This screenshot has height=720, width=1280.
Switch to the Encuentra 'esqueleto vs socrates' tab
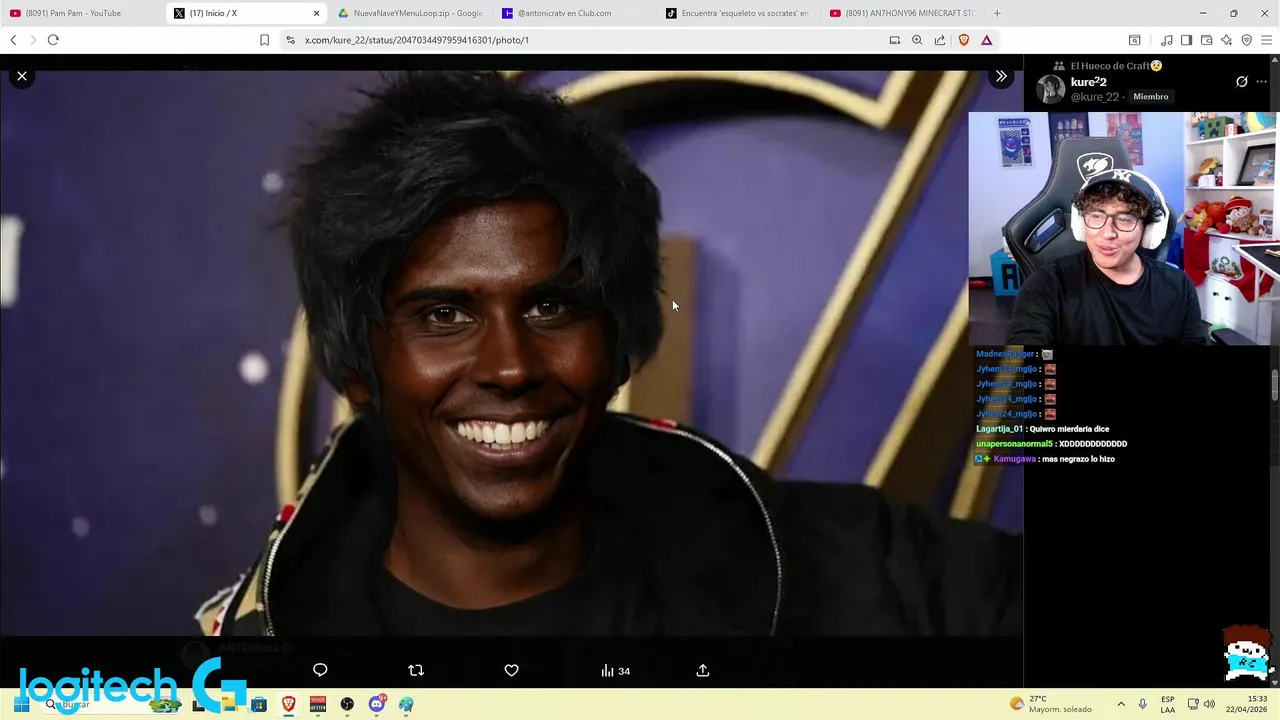pos(738,13)
